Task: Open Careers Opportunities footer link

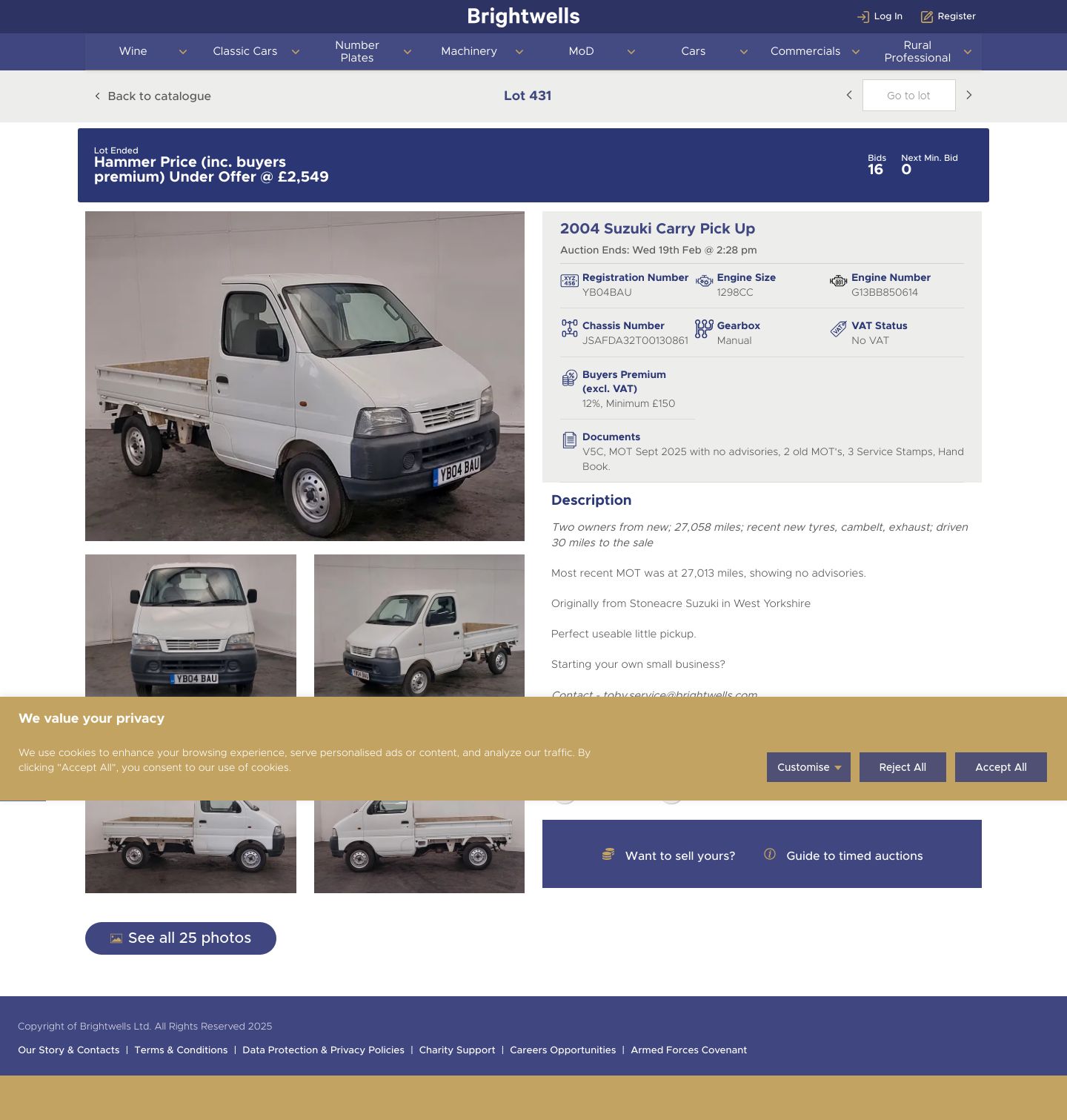Action: [563, 1050]
